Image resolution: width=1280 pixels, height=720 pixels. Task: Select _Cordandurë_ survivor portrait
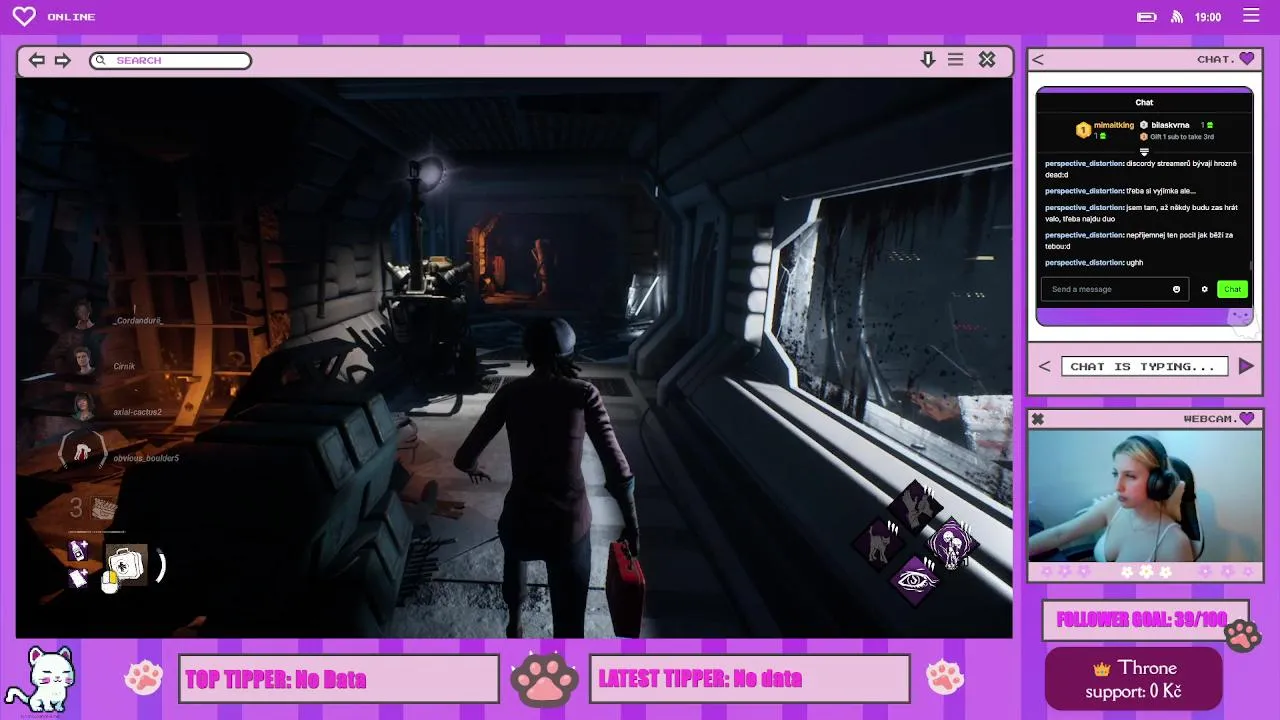tap(84, 317)
